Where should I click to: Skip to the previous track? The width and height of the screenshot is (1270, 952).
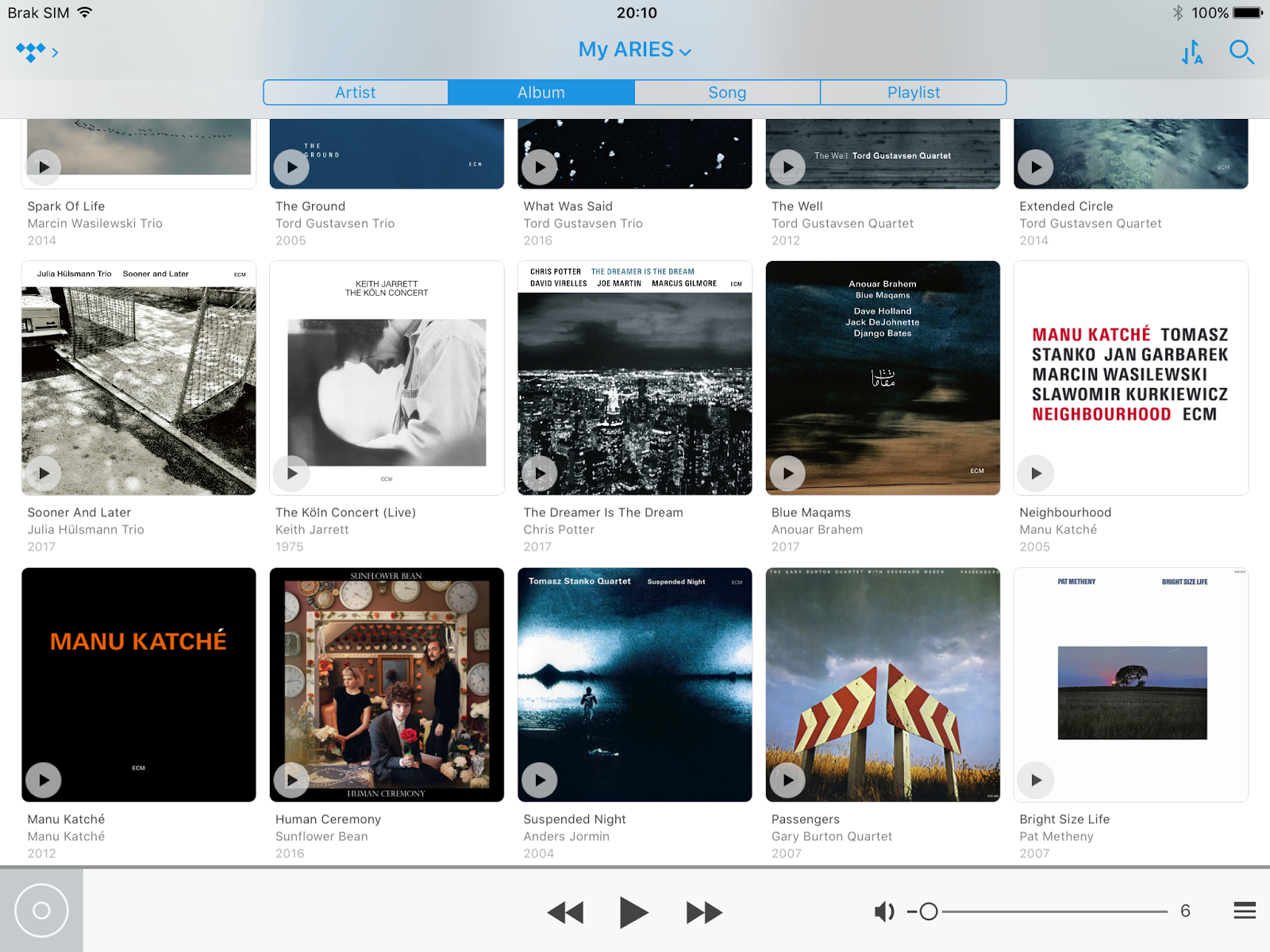tap(565, 912)
